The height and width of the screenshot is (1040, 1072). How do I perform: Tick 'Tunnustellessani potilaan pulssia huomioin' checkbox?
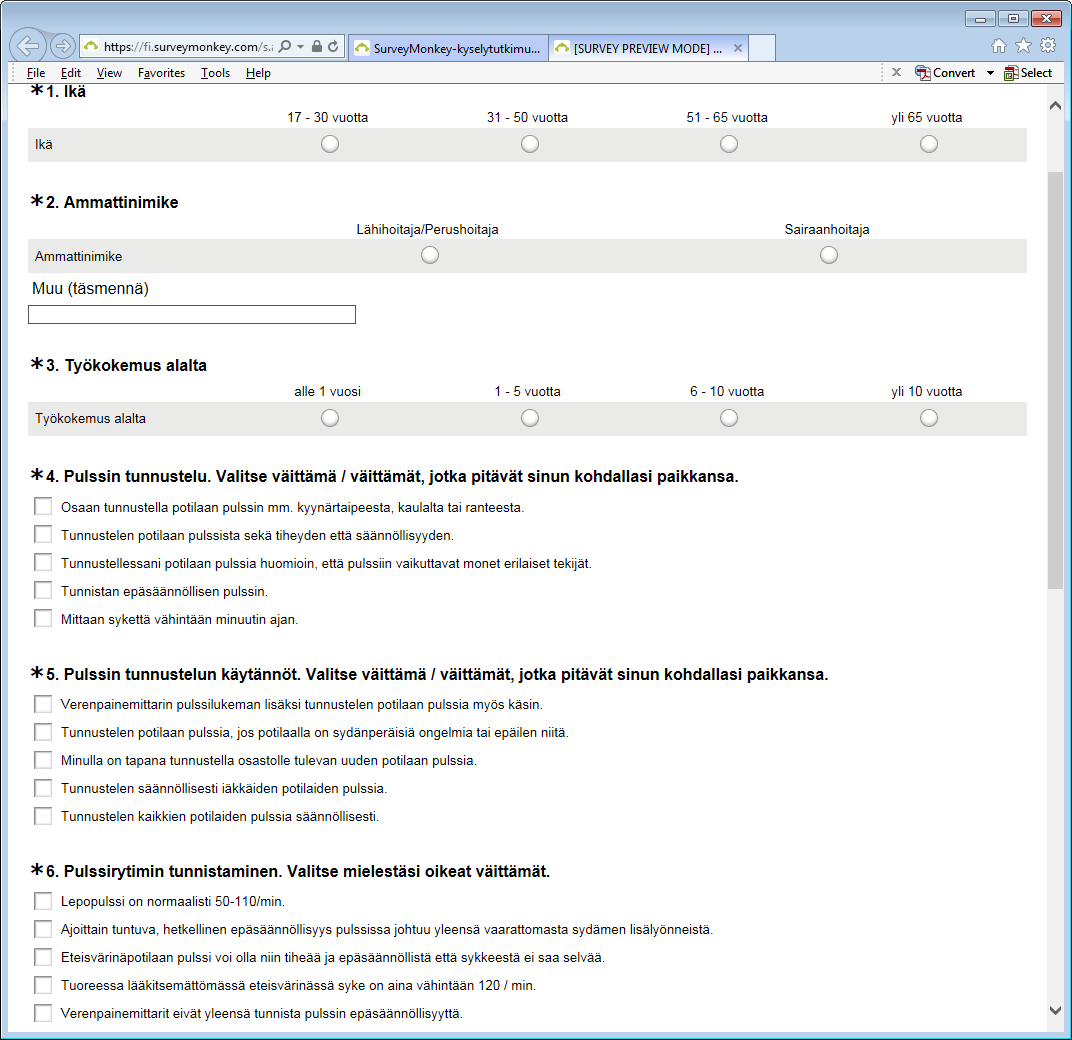[43, 563]
